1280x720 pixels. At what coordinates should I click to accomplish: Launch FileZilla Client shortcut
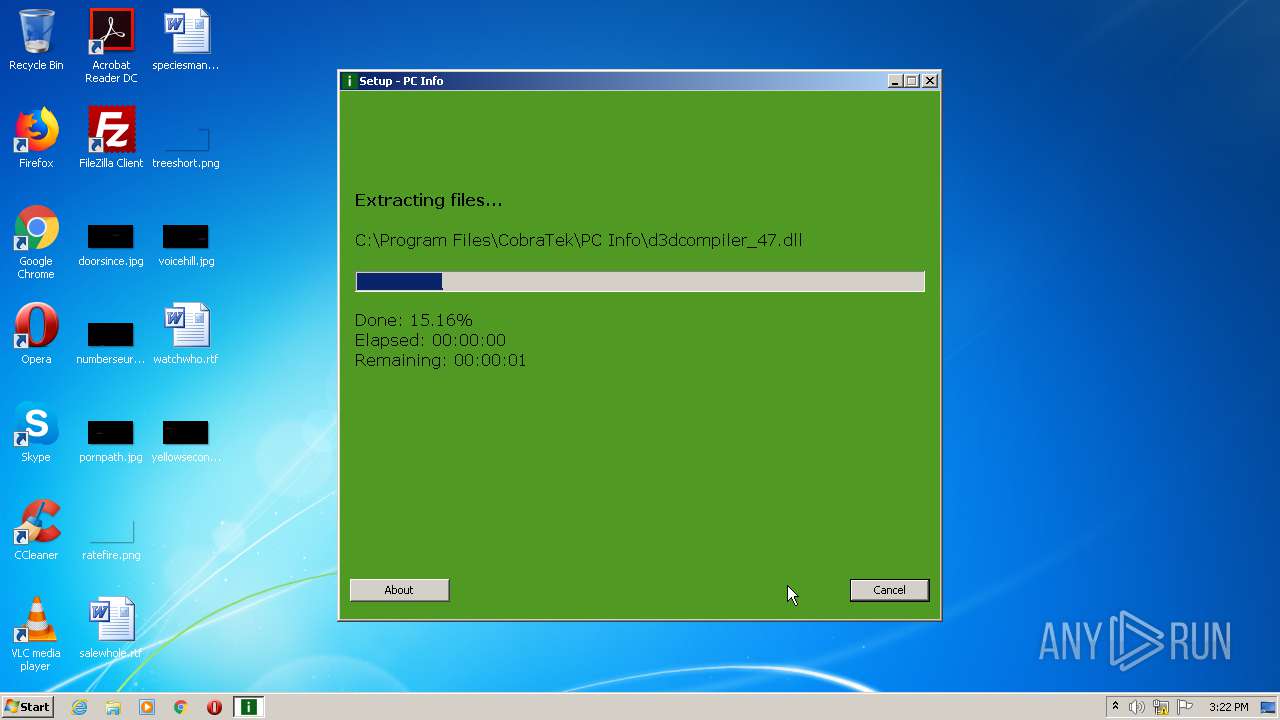tap(111, 138)
